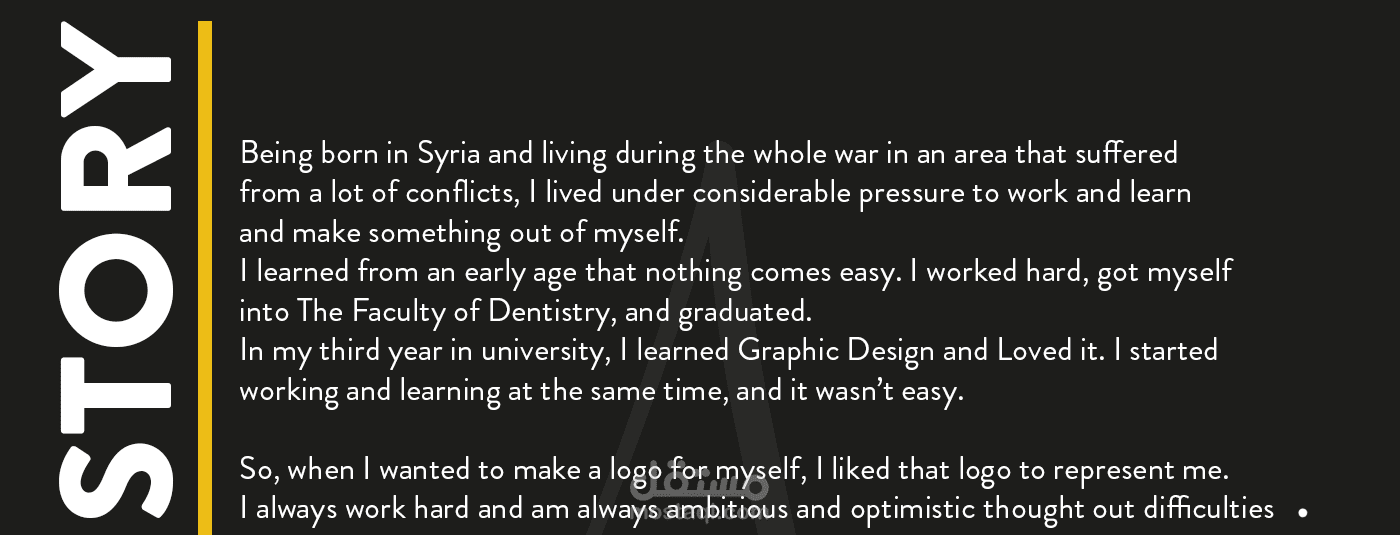This screenshot has width=1400, height=535.
Task: Click the line starting 'I learned from an early age'
Action: pyautogui.click(x=736, y=272)
